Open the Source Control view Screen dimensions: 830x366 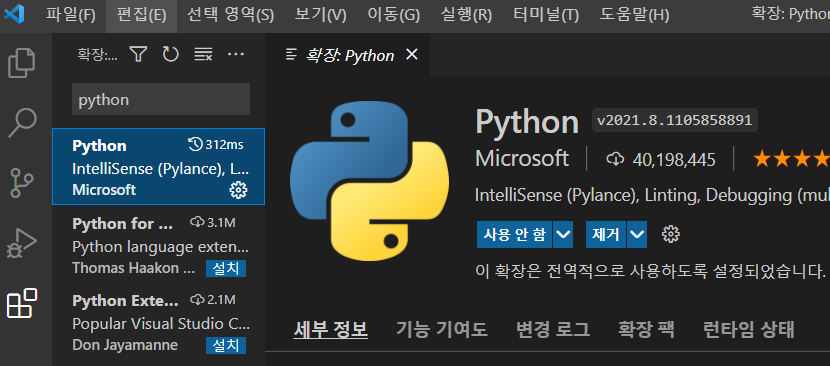[x=22, y=183]
